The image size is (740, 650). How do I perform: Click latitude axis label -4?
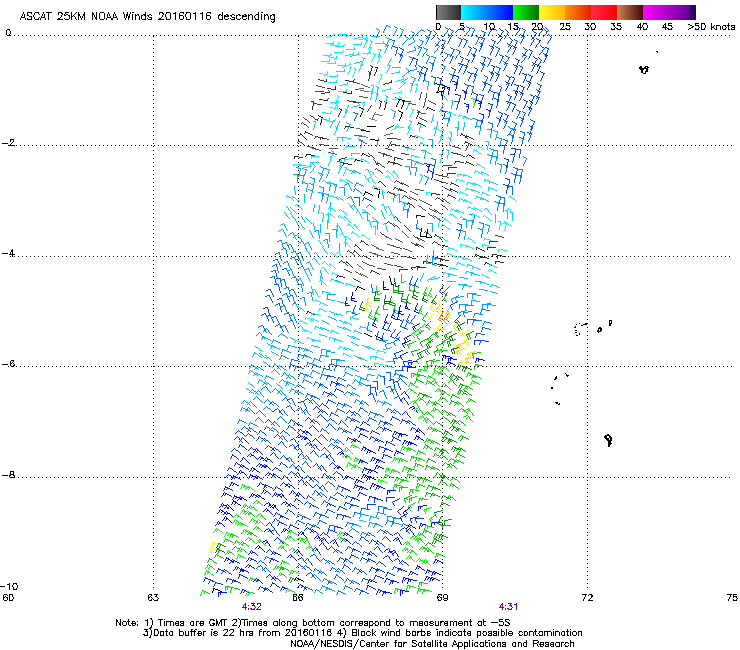(8, 253)
